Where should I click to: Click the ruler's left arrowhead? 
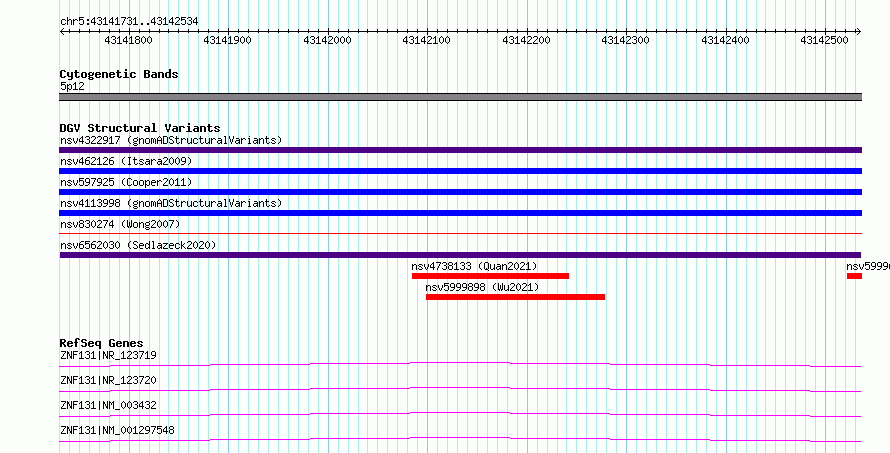pyautogui.click(x=62, y=32)
